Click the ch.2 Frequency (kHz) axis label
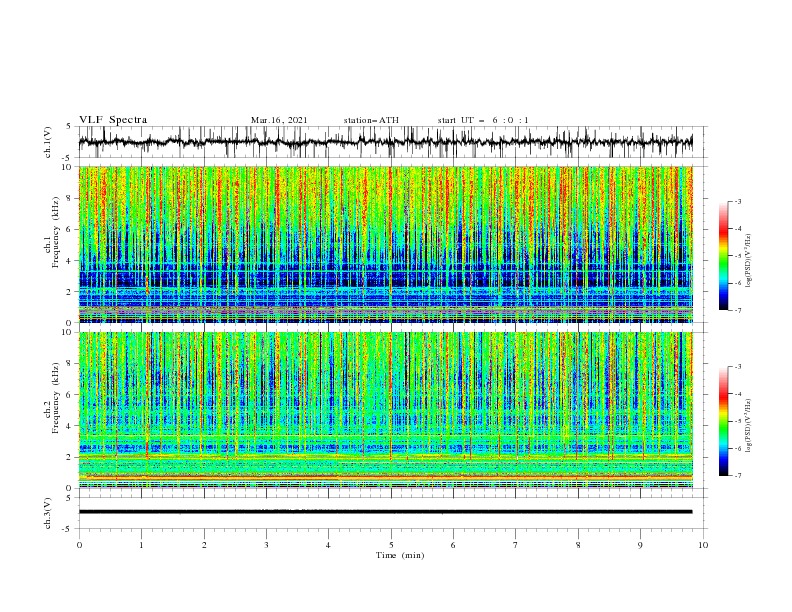The image size is (792, 612). 52,397
